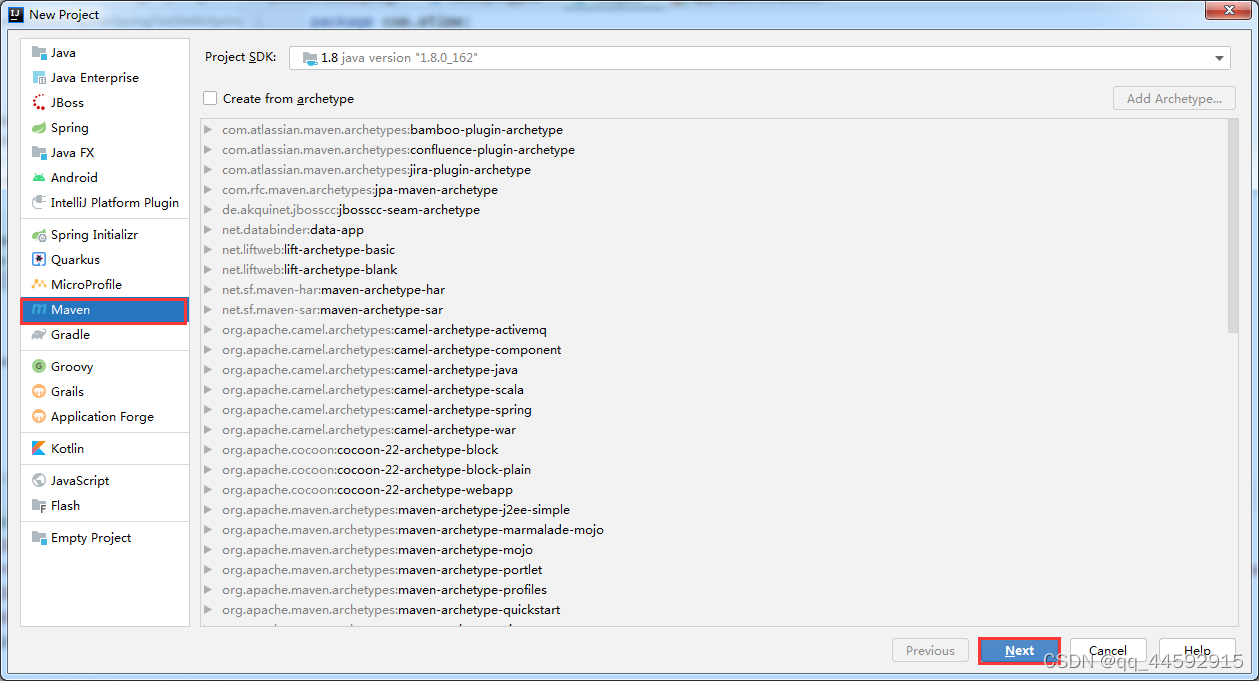Choose Gradle project type label
1259x681 pixels.
click(x=71, y=335)
